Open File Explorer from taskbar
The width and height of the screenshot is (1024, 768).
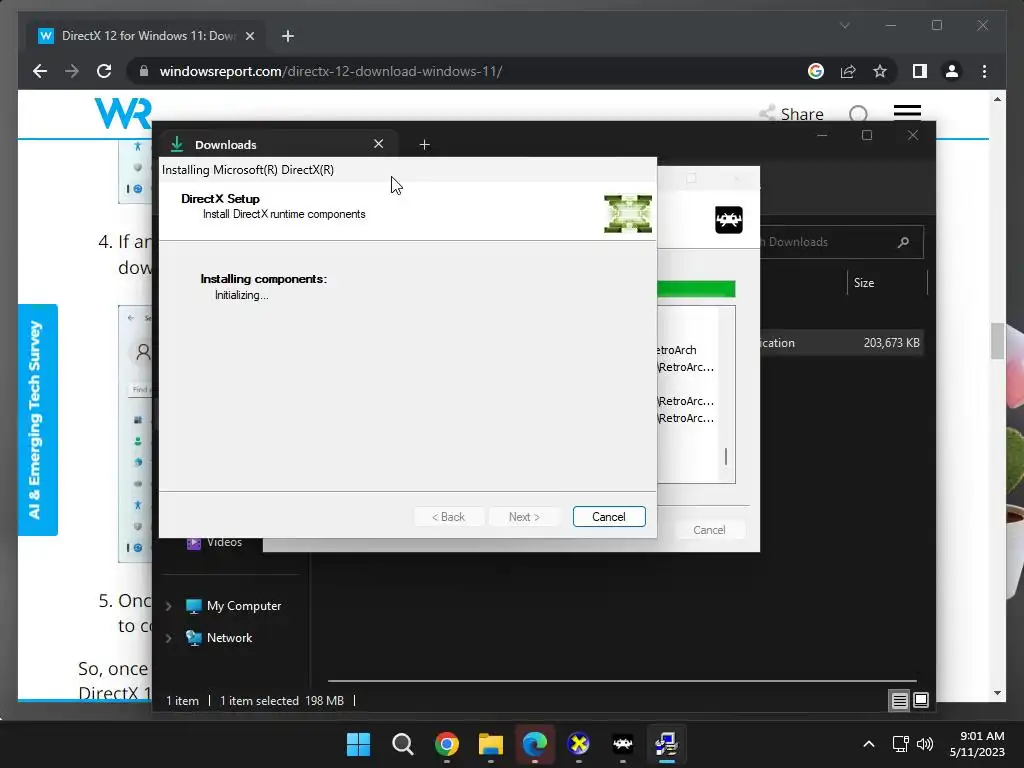tap(490, 744)
